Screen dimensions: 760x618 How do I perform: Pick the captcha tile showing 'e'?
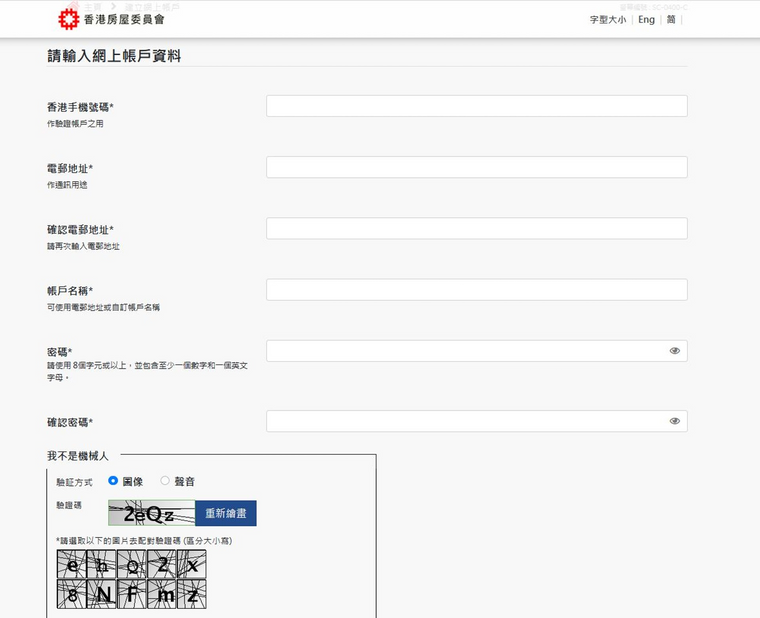coord(72,564)
